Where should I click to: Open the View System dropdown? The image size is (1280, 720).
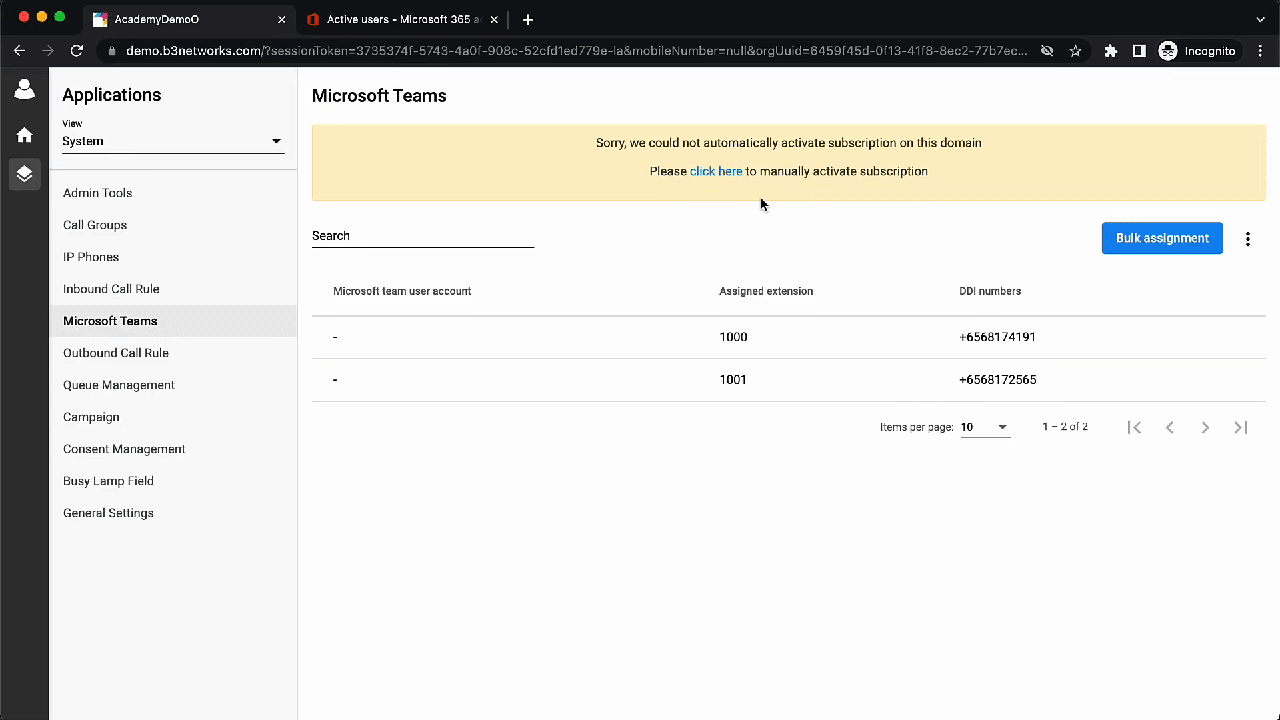pyautogui.click(x=173, y=141)
